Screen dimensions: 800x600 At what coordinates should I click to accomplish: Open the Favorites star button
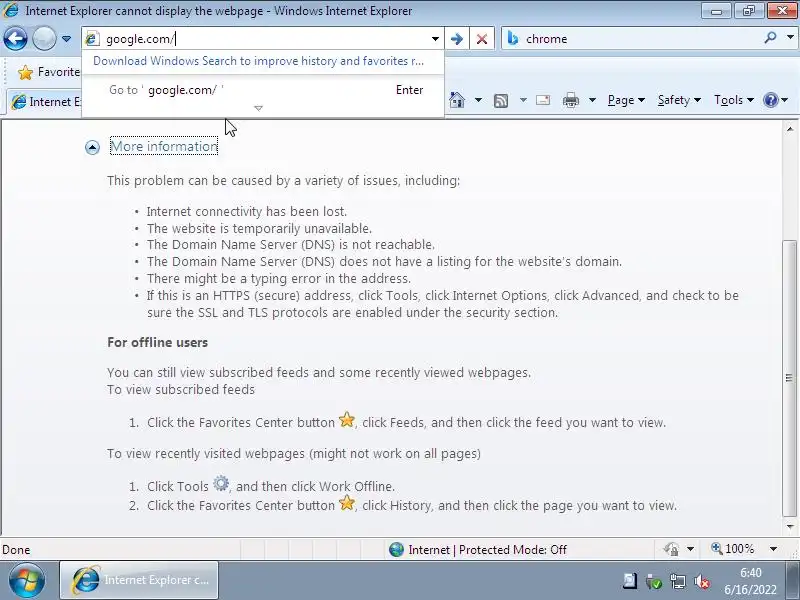(48, 72)
